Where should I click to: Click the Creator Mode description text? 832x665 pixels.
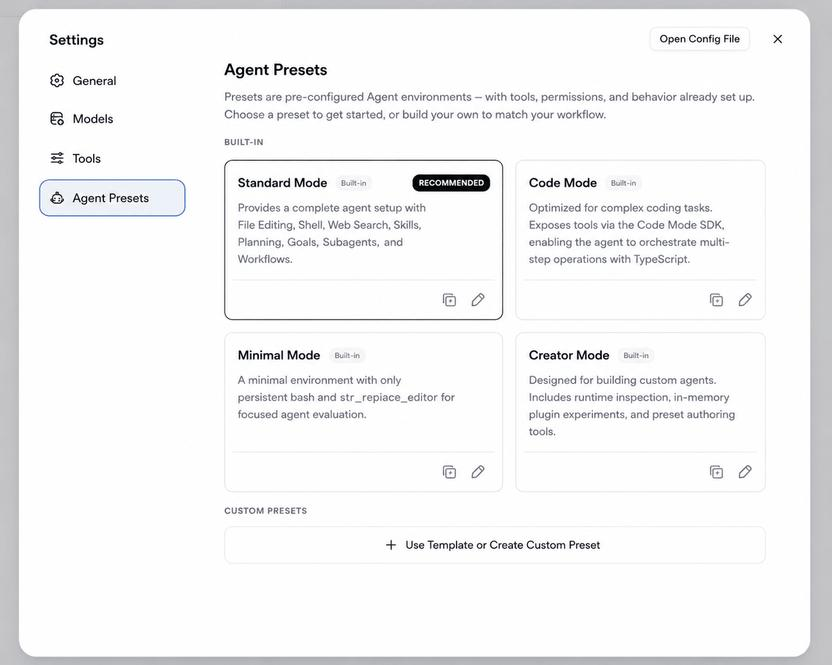coord(631,405)
